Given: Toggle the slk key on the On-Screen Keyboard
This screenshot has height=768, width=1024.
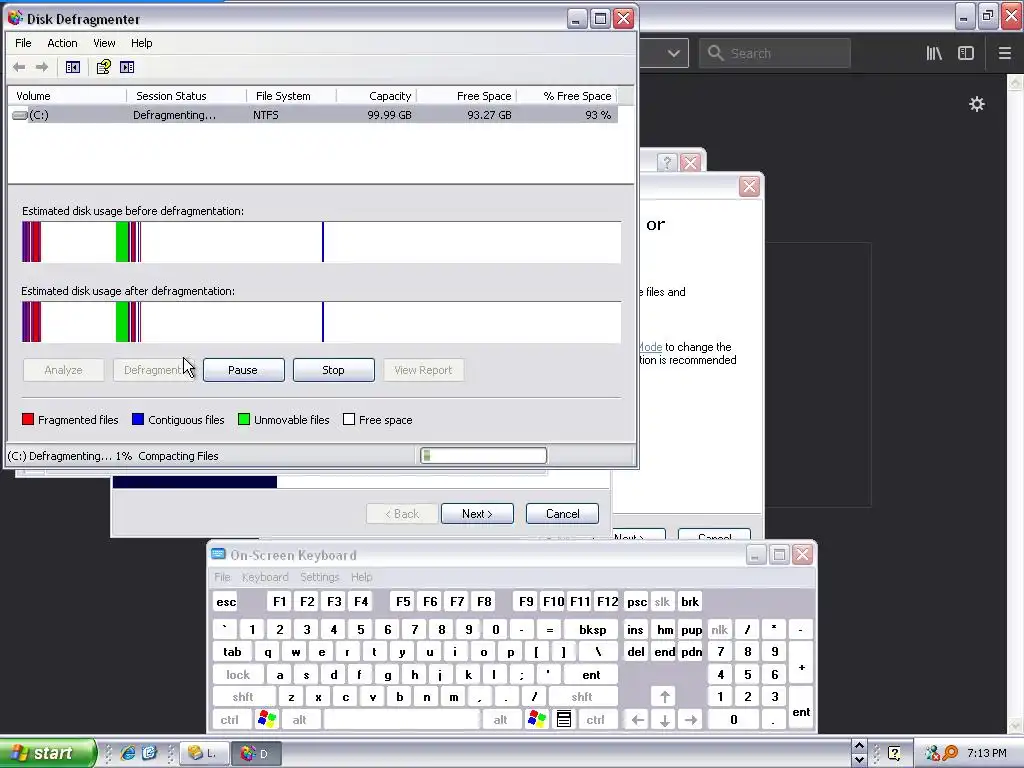Looking at the screenshot, I should [x=662, y=601].
